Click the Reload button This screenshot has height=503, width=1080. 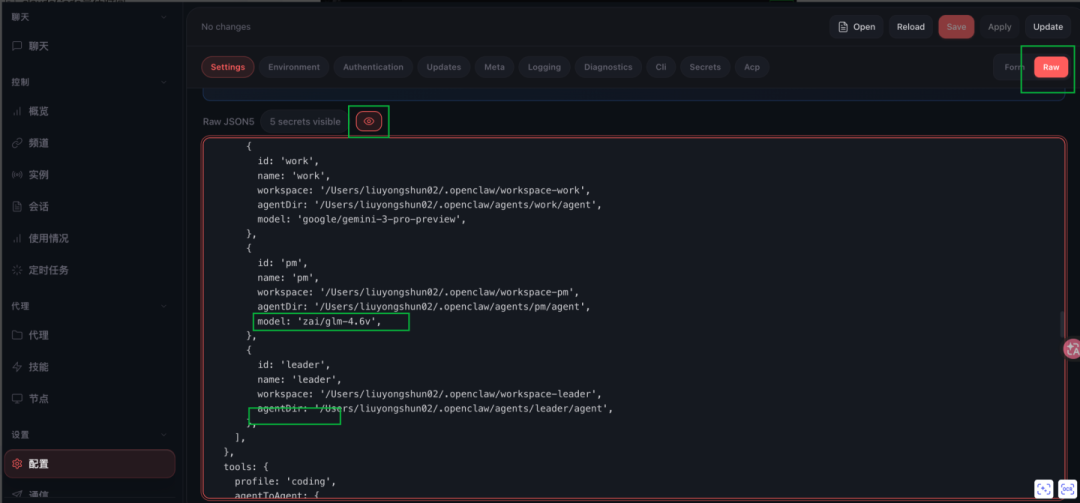(x=911, y=27)
